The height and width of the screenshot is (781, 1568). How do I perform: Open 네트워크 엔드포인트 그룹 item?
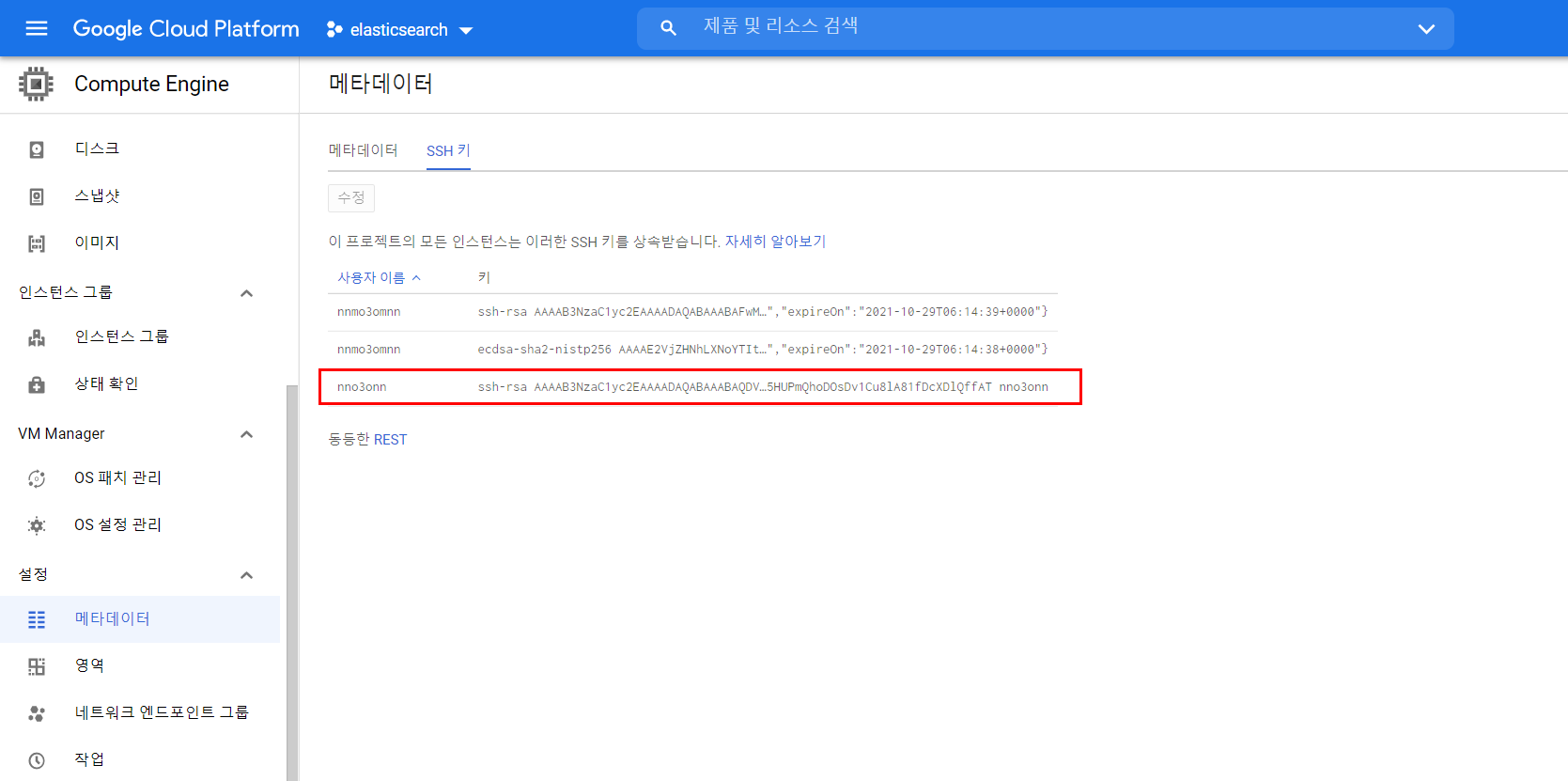coord(140,713)
